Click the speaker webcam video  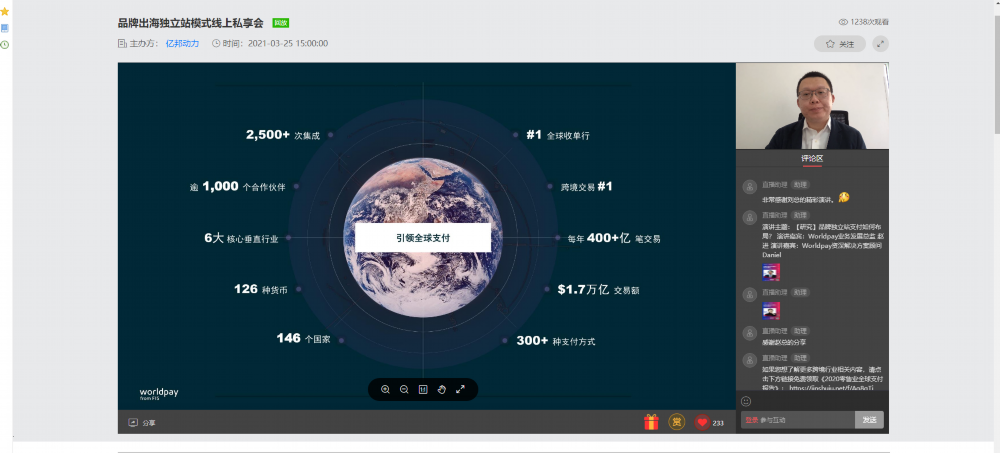click(x=812, y=106)
